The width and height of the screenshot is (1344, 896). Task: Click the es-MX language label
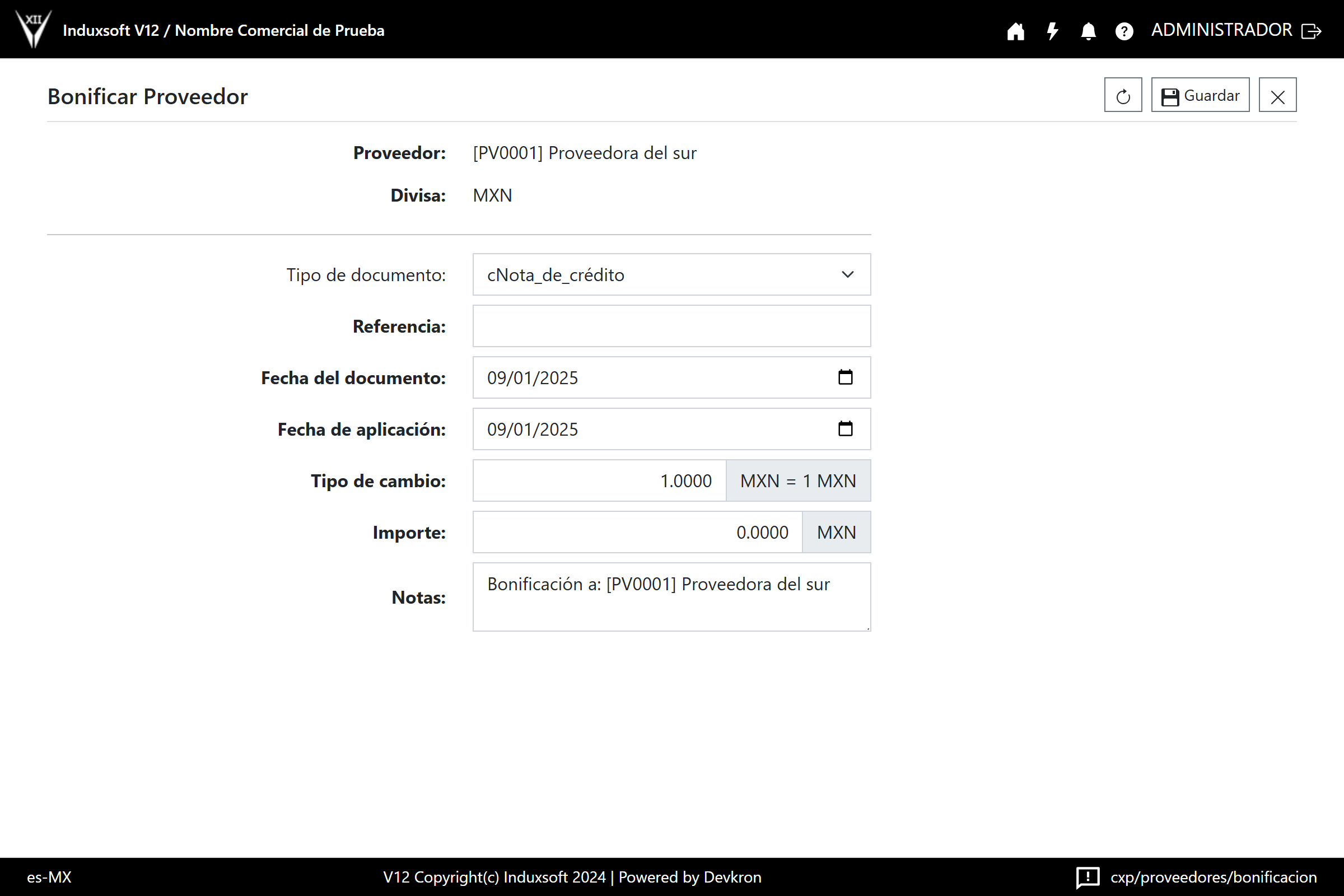tap(49, 876)
